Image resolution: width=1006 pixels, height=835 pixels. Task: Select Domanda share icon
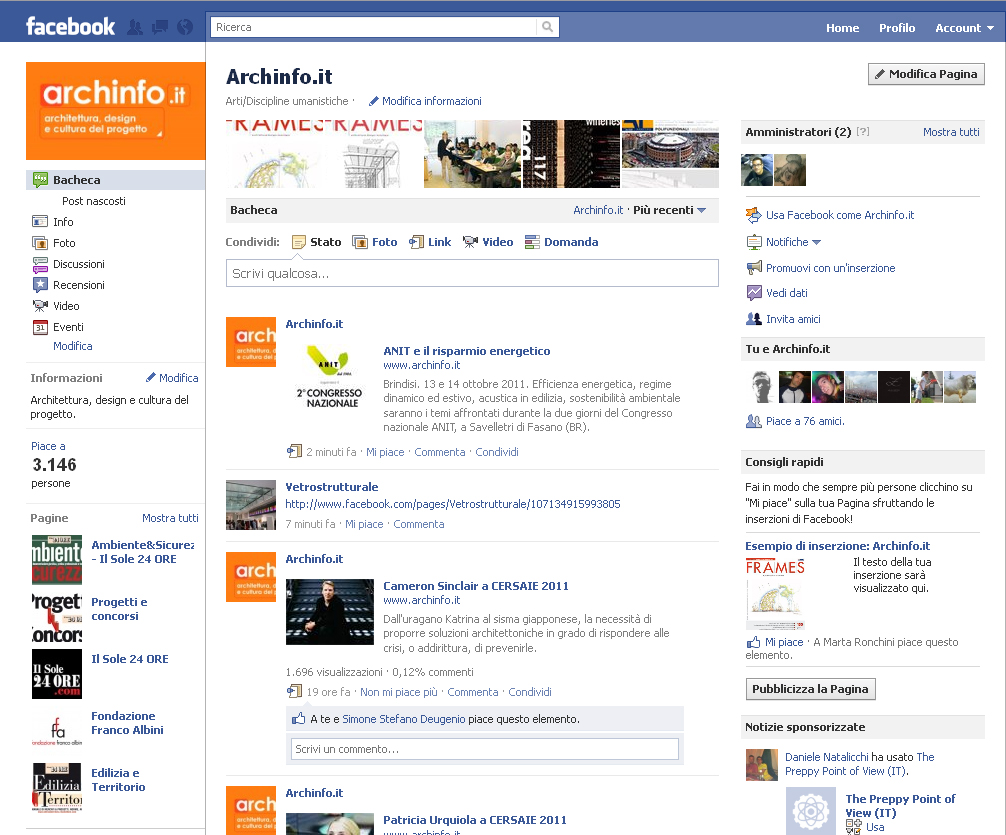(532, 242)
